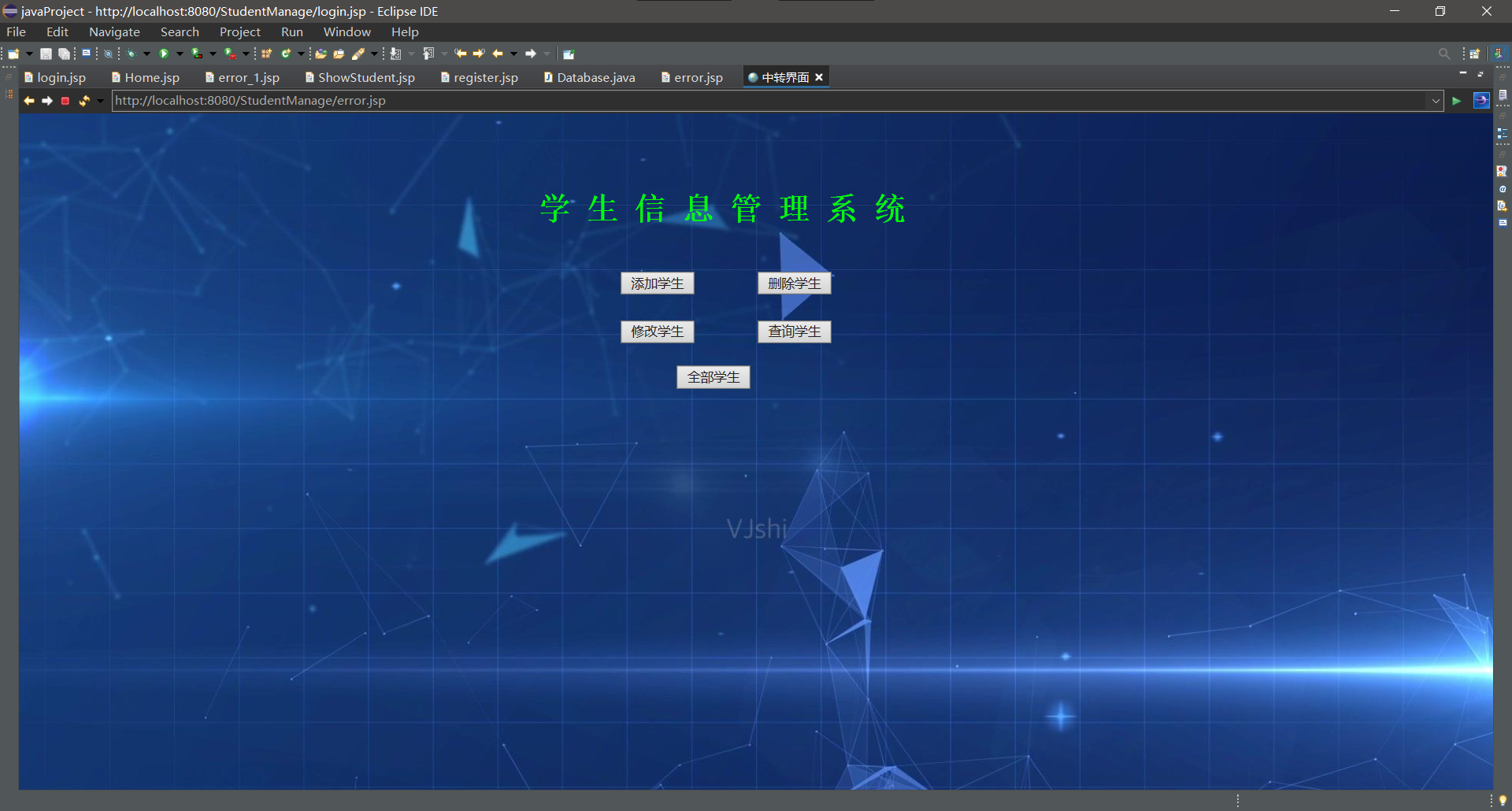Click New Java Class icon
Screen dimensions: 1512x811
[x=286, y=54]
